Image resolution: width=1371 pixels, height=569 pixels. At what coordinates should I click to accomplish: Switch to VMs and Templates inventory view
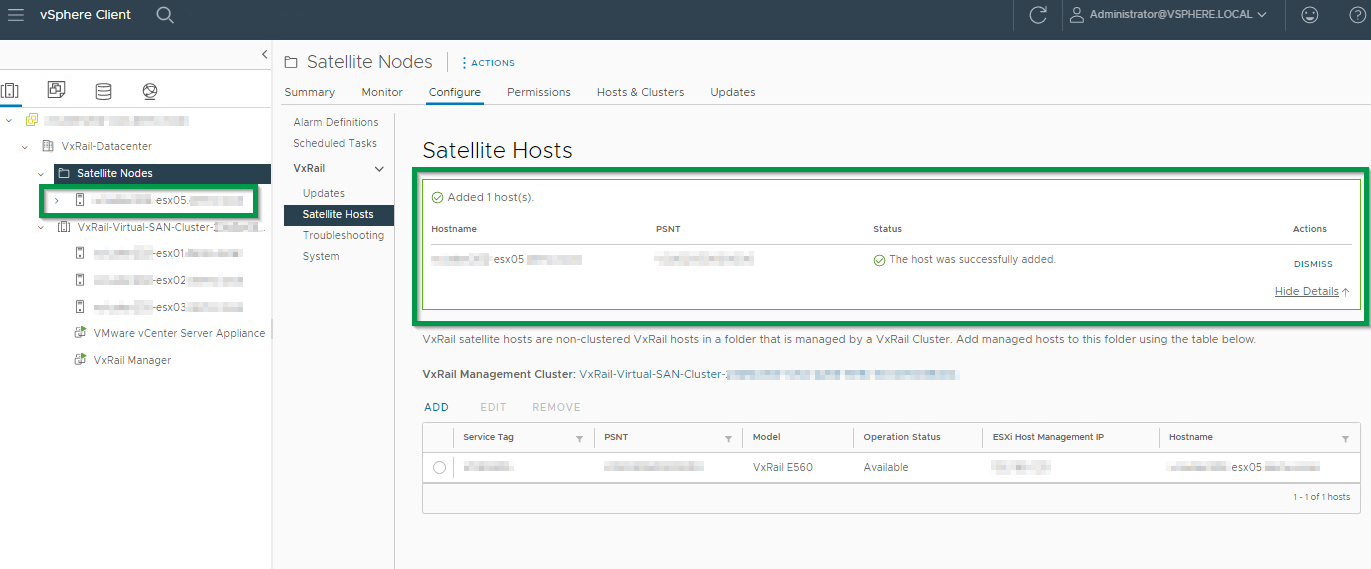coord(57,90)
